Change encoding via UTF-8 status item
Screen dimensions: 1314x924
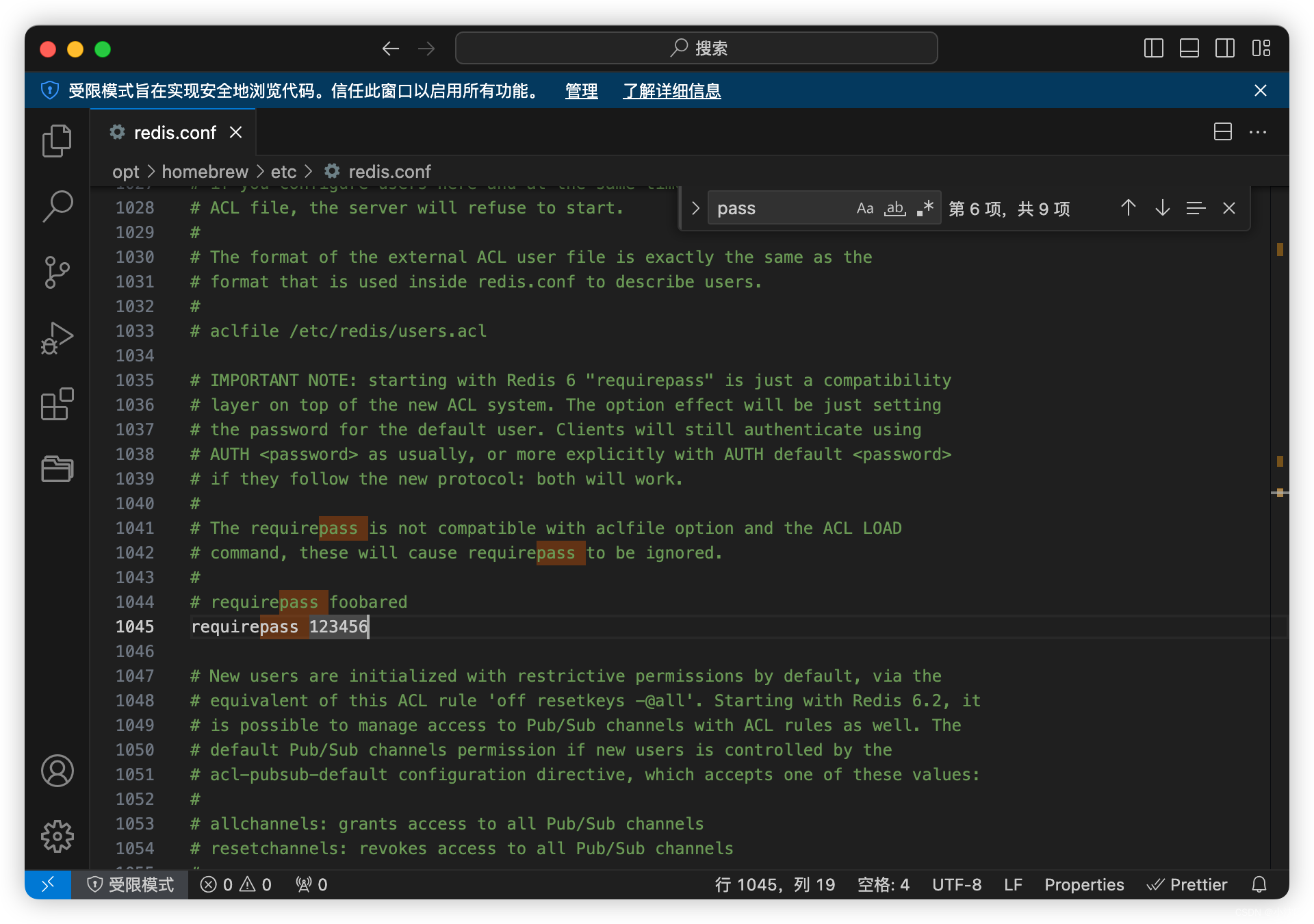(x=957, y=884)
